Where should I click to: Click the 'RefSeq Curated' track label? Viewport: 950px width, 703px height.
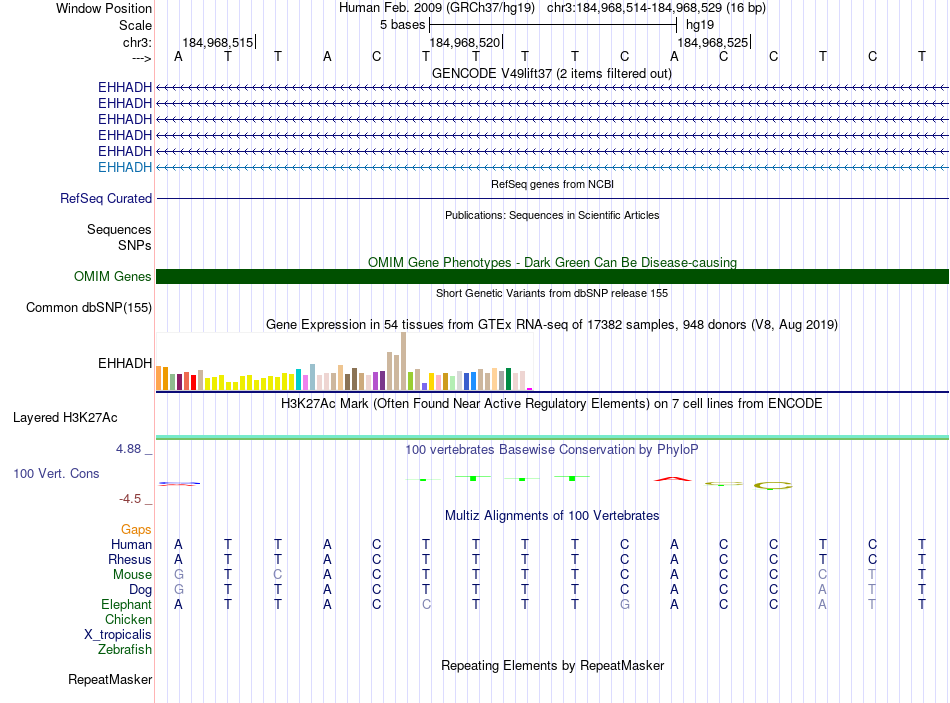click(x=106, y=198)
